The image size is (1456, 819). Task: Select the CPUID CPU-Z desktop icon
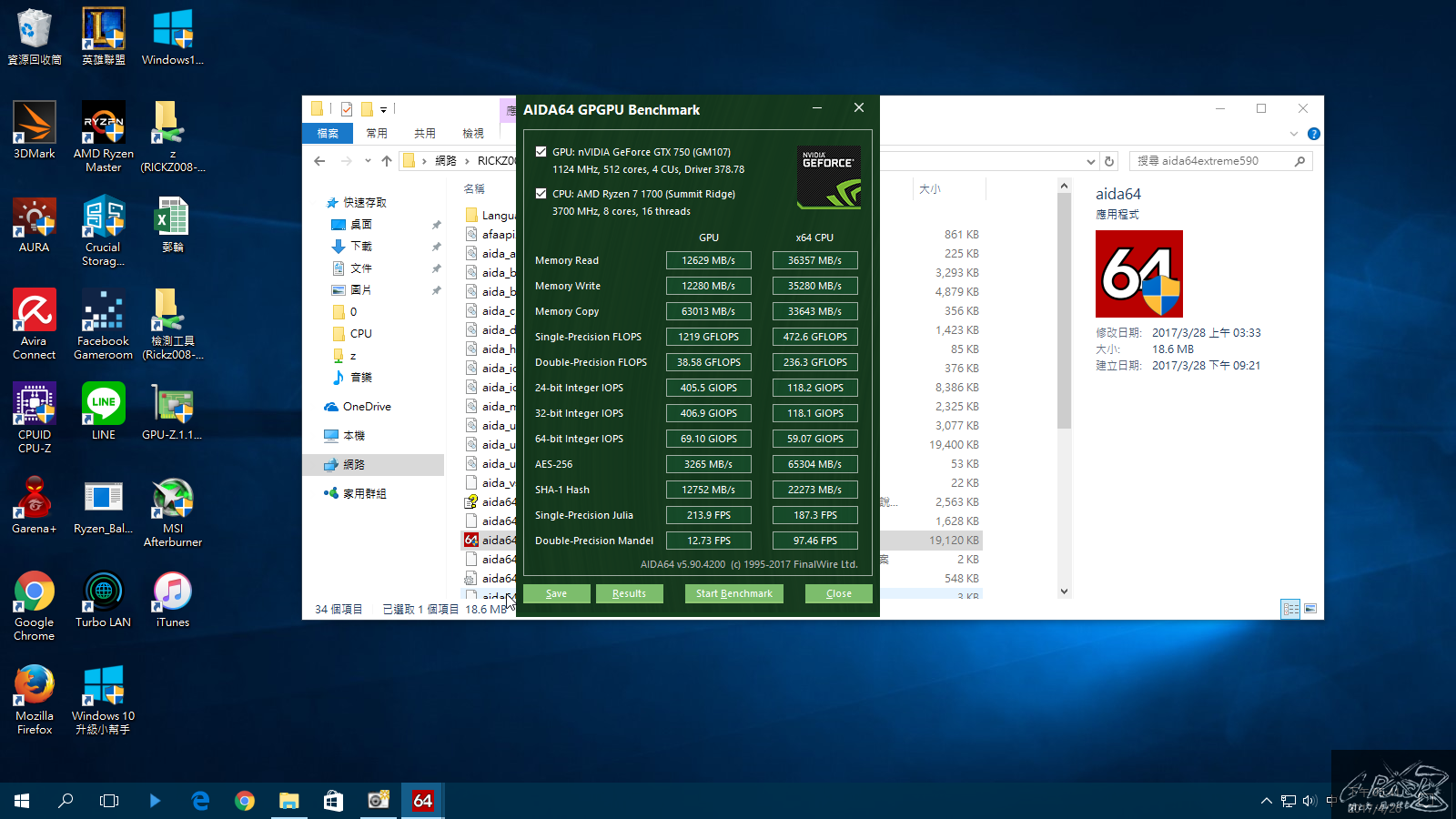(35, 419)
